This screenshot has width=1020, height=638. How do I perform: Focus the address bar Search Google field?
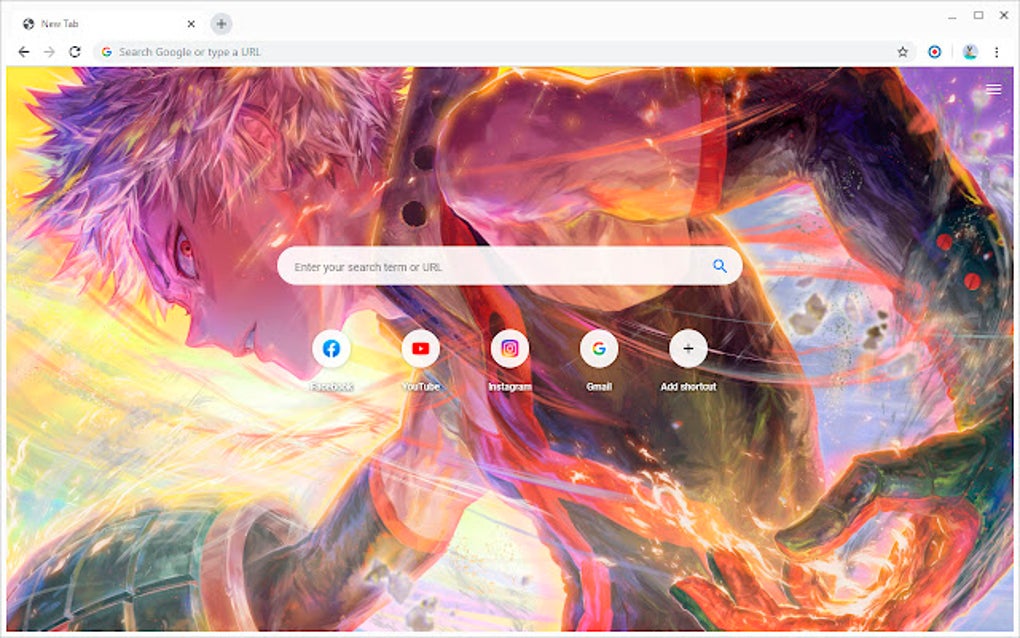click(x=504, y=52)
